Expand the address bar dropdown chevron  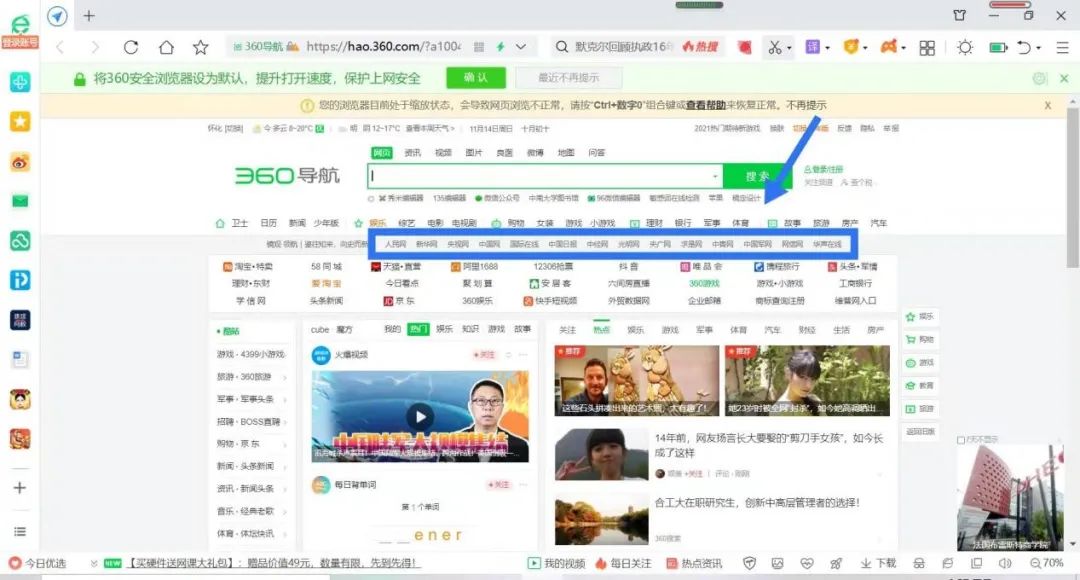coord(521,47)
